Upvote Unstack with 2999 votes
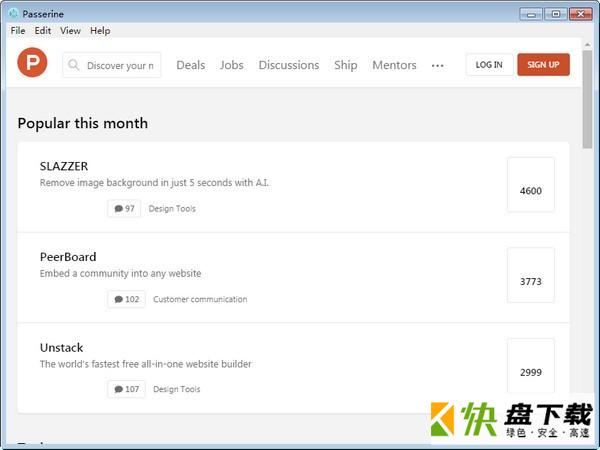 click(531, 365)
